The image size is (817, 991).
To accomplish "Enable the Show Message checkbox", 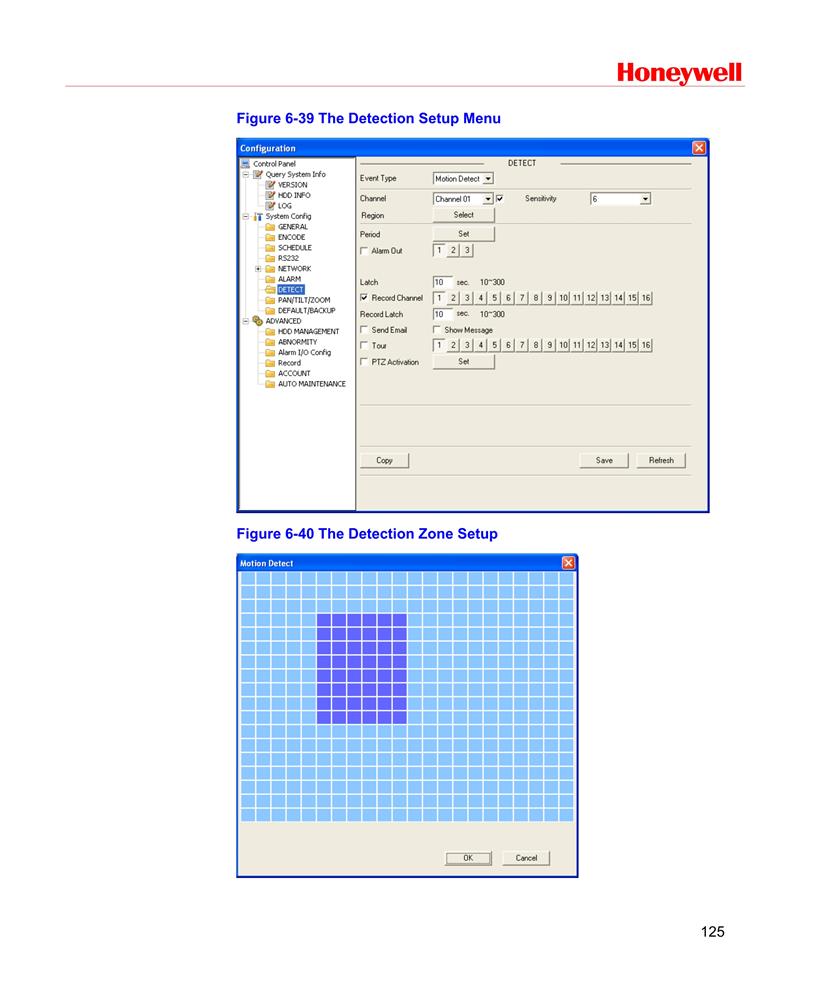I will click(437, 330).
